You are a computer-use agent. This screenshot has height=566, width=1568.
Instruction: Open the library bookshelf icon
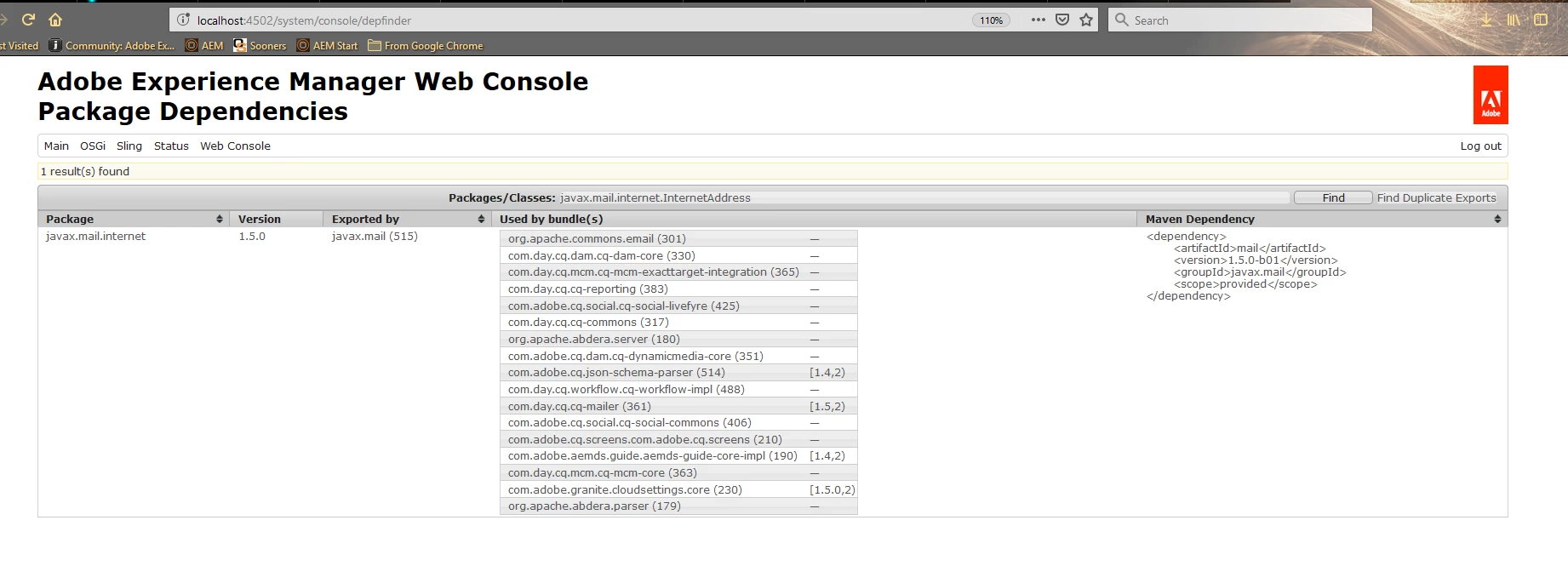(1514, 20)
